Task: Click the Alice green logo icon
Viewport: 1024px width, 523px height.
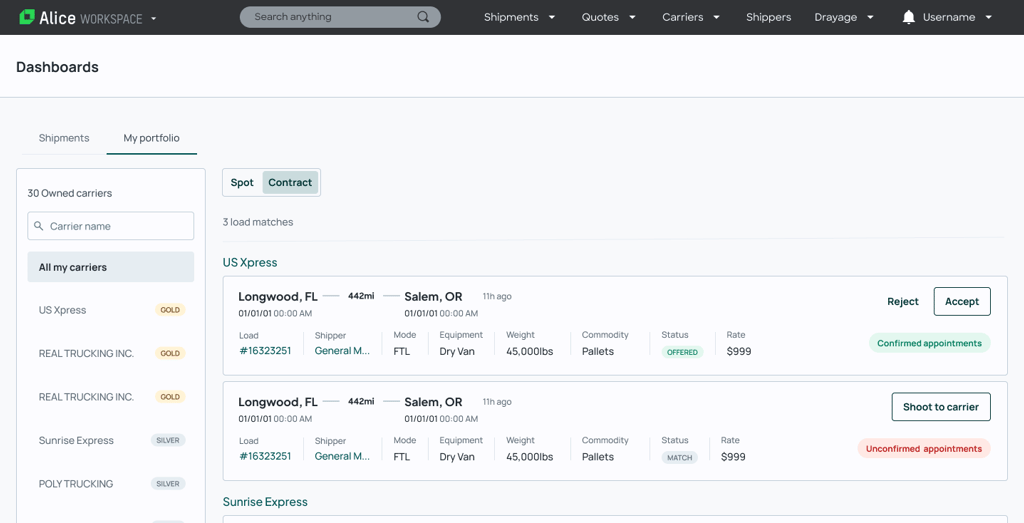Action: [27, 17]
